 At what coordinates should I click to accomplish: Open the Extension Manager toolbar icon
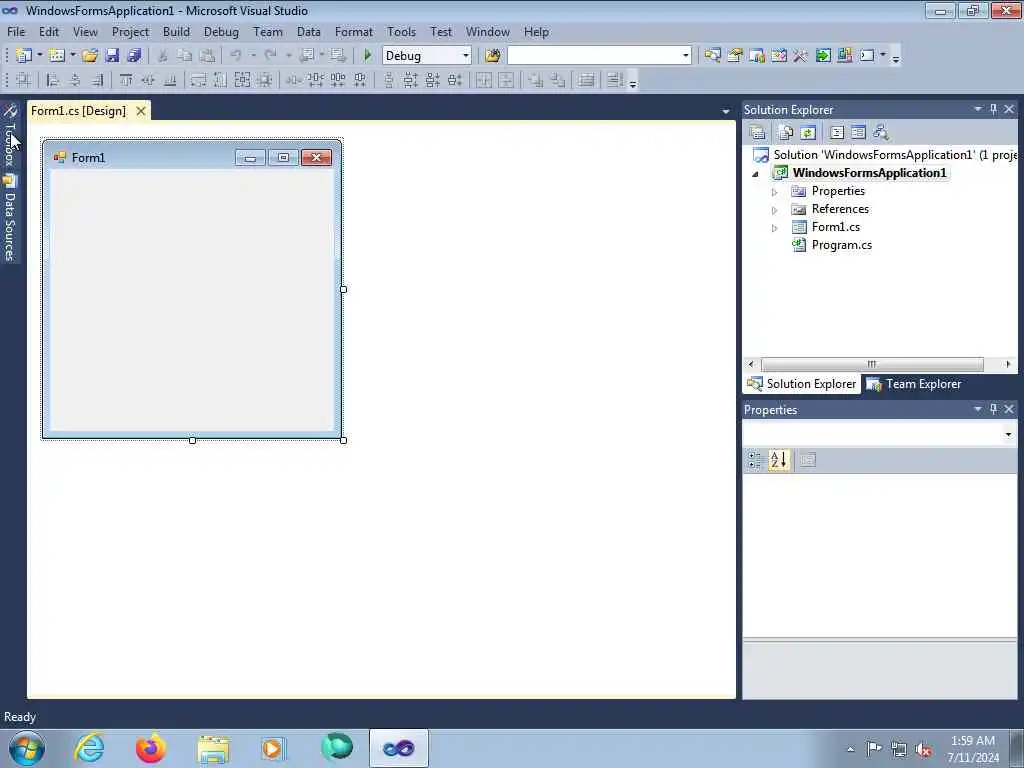pyautogui.click(x=844, y=56)
